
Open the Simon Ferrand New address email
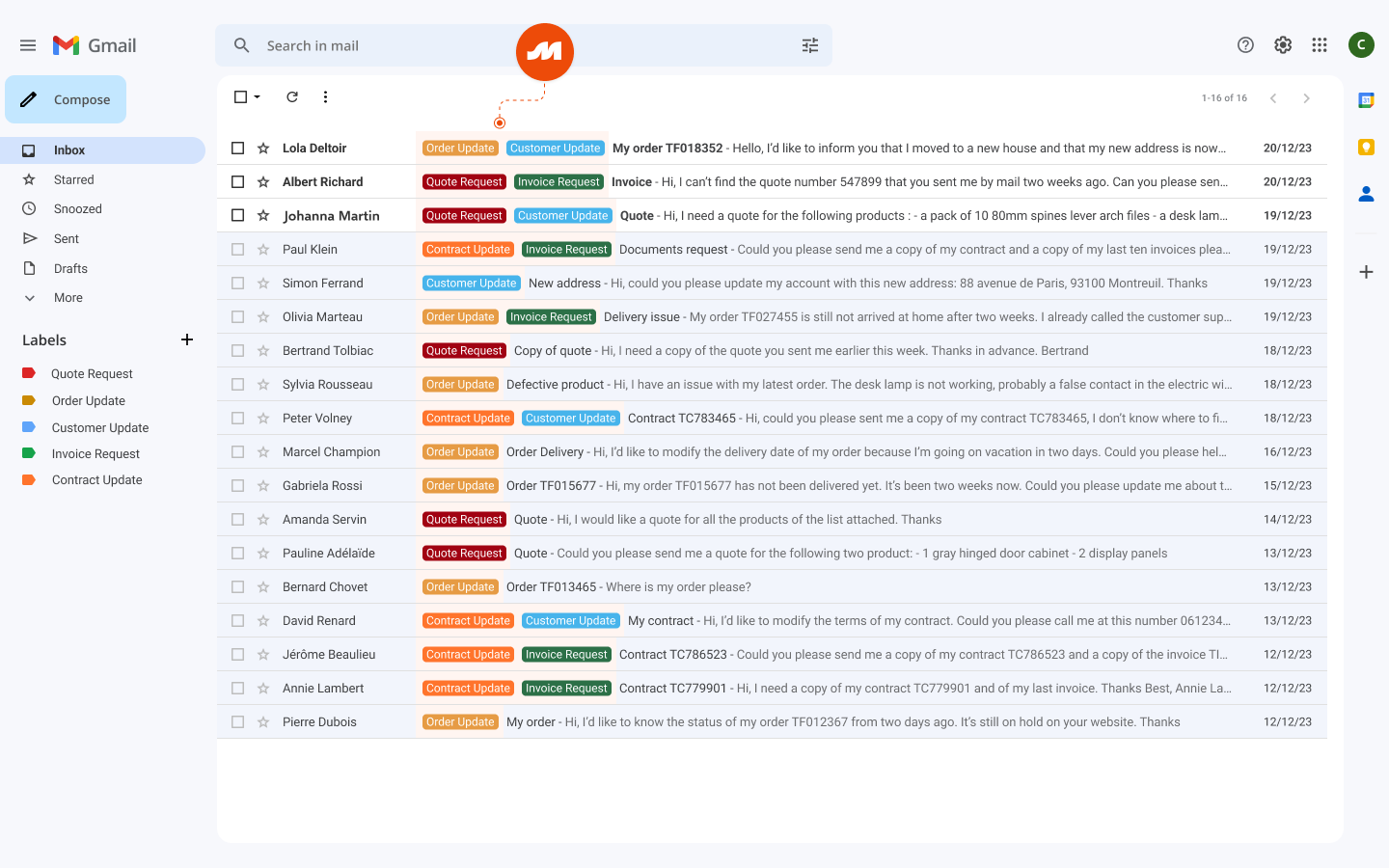[772, 284]
